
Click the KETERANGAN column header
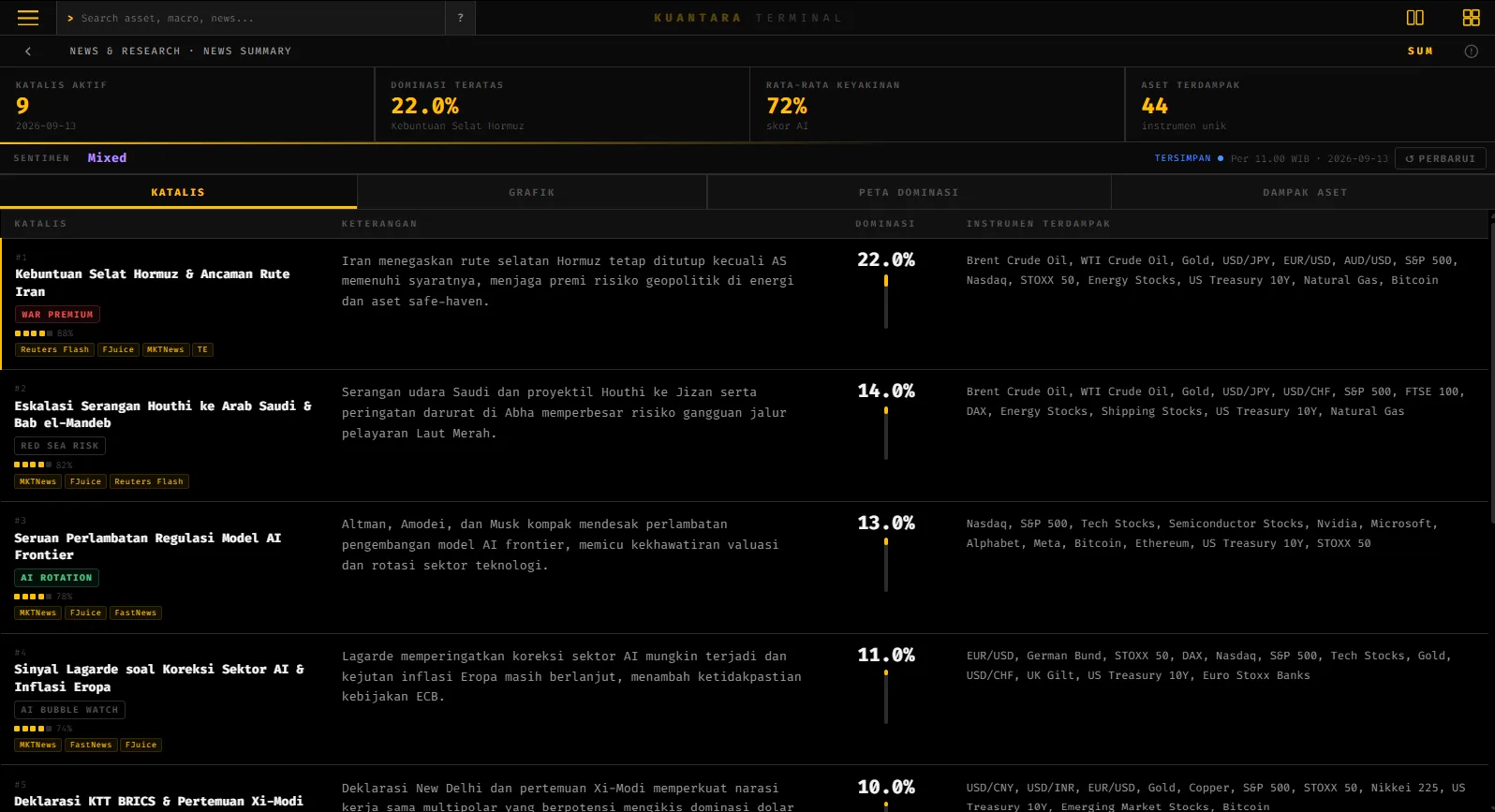pyautogui.click(x=379, y=224)
